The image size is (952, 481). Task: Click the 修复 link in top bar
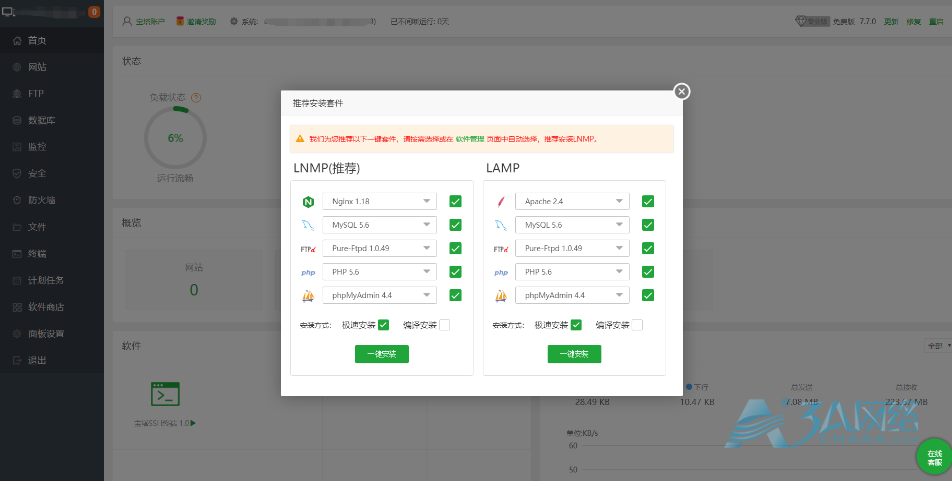pyautogui.click(x=914, y=21)
